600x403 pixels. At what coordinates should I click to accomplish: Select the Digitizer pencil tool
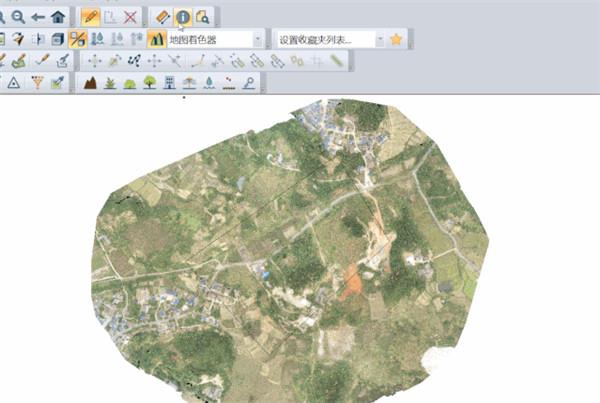[90, 17]
